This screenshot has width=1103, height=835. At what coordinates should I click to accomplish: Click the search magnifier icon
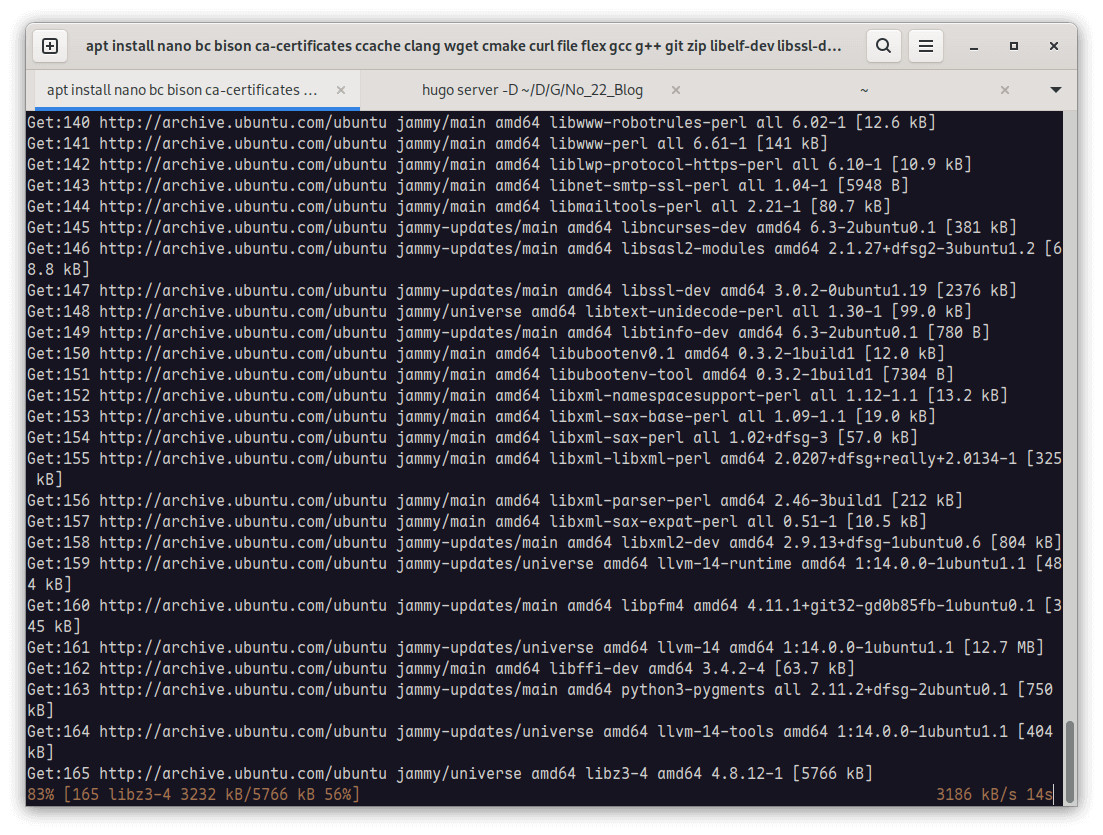(883, 46)
